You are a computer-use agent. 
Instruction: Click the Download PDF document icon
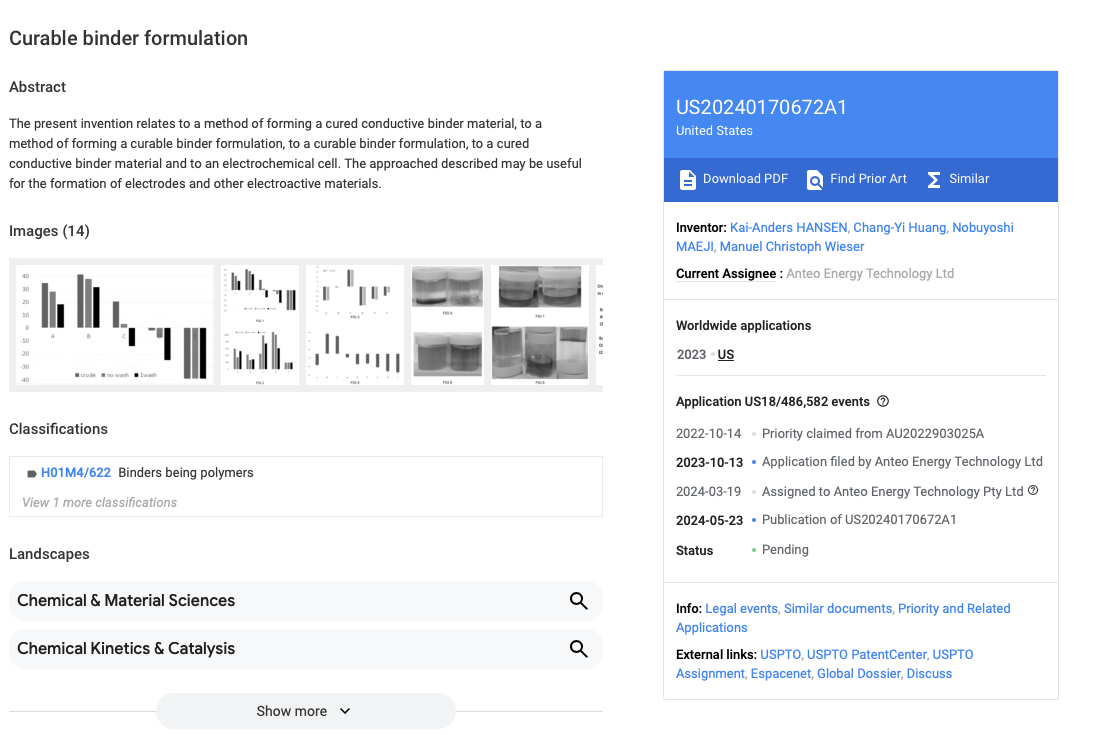687,179
